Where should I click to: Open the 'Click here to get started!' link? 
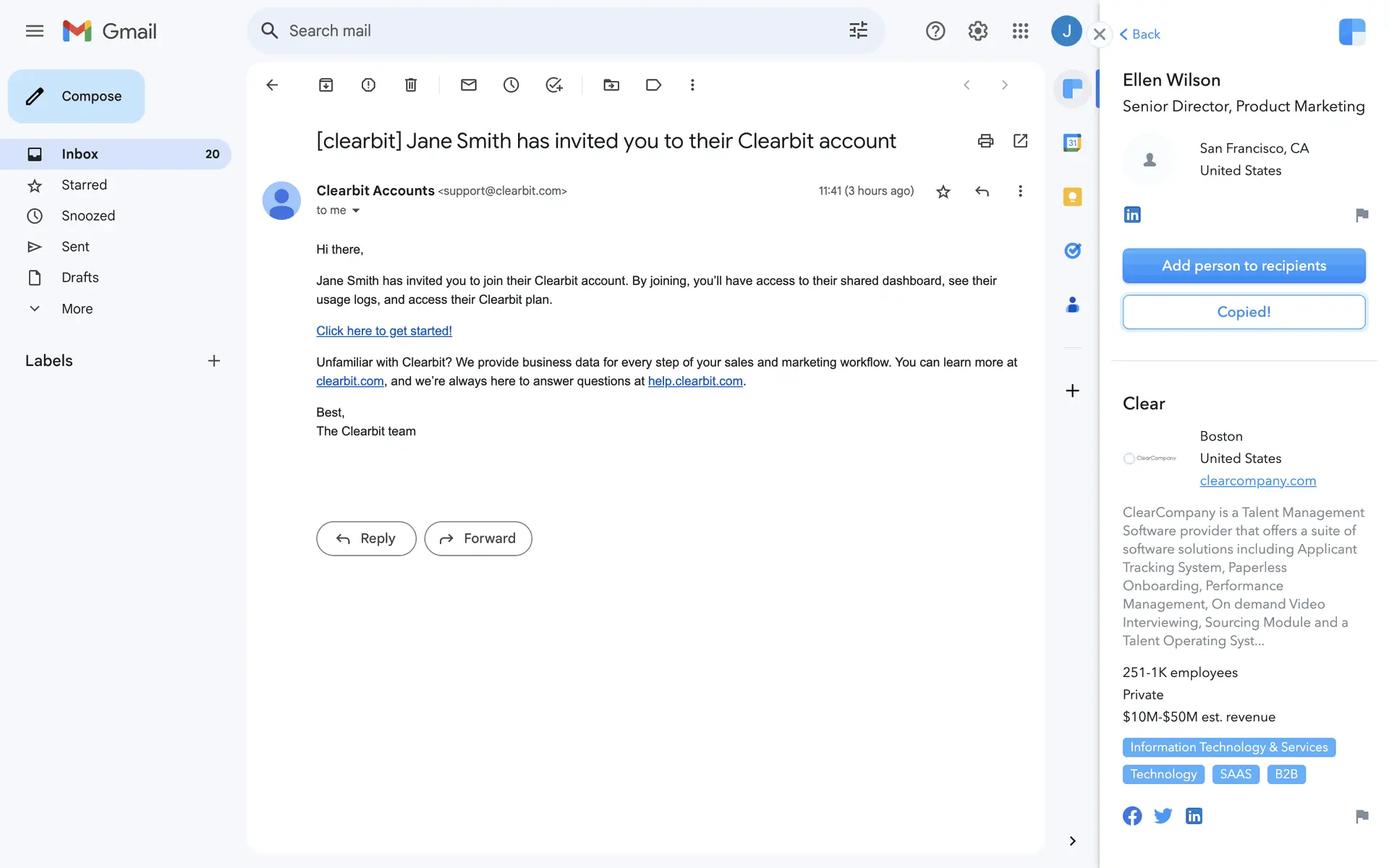pos(383,331)
